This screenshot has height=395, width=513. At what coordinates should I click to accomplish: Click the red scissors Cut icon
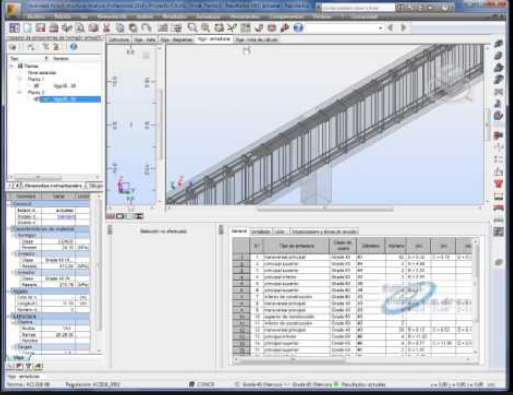(106, 28)
